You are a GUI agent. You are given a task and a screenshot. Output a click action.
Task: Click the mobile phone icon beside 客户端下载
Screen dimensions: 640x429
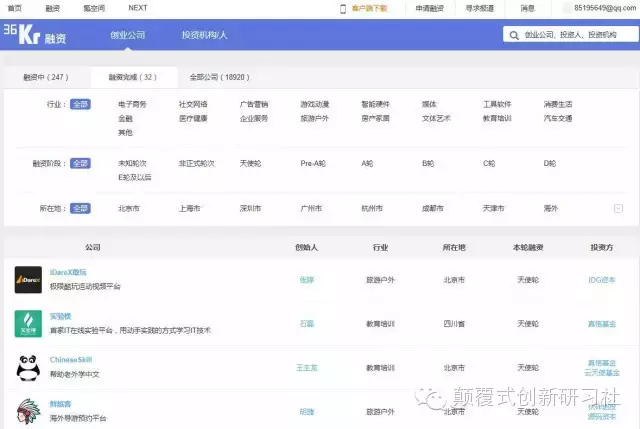(343, 9)
